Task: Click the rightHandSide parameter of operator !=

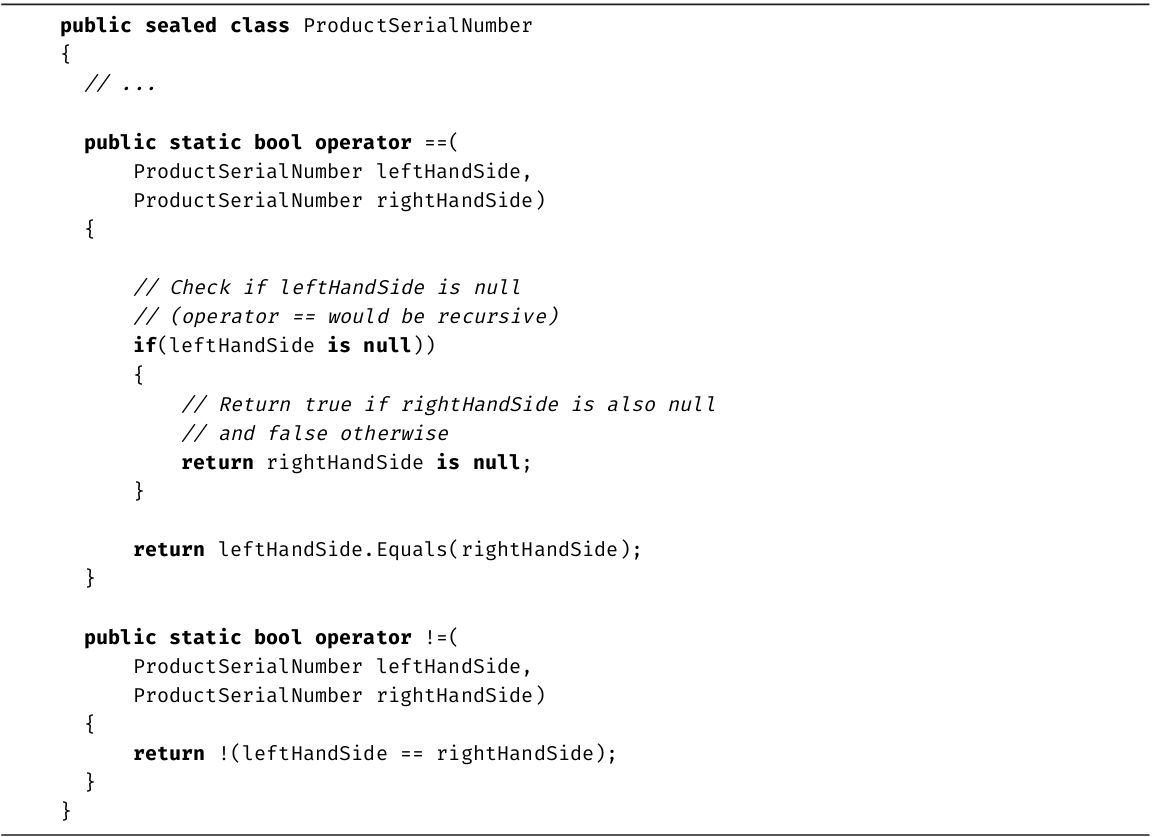Action: (454, 696)
